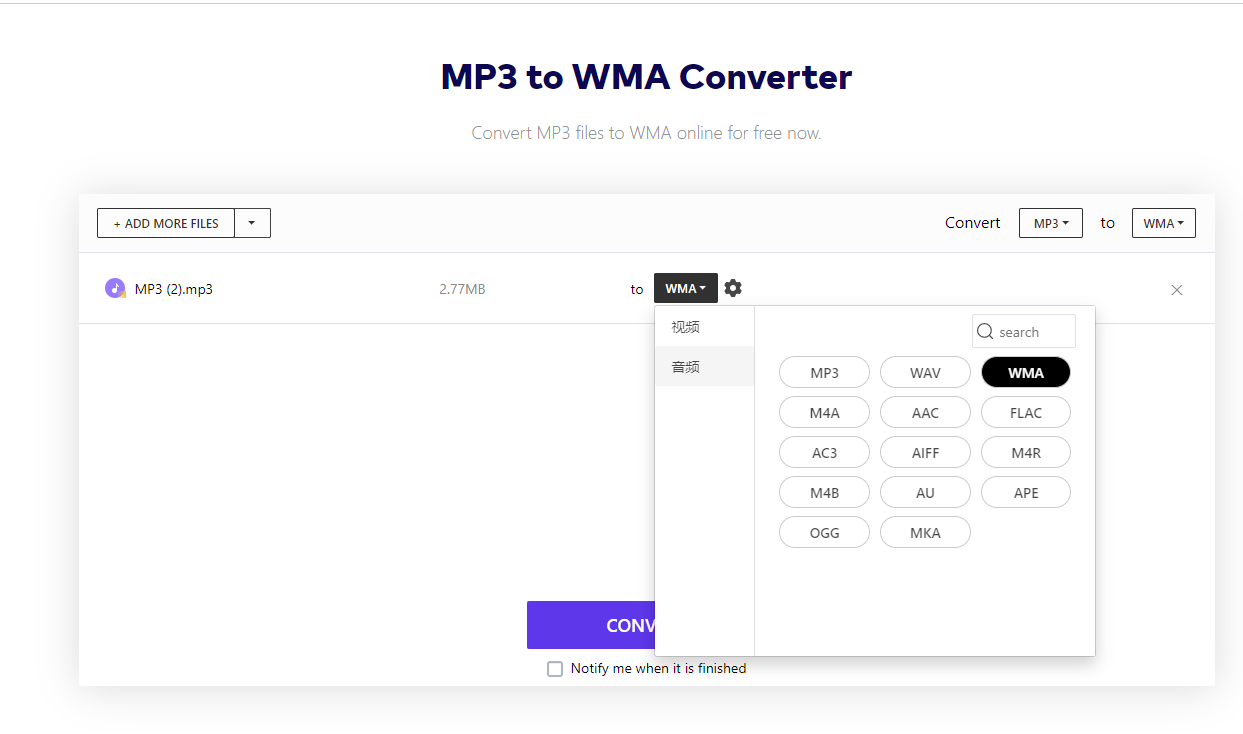Switch to 视频 category tab

tap(704, 327)
